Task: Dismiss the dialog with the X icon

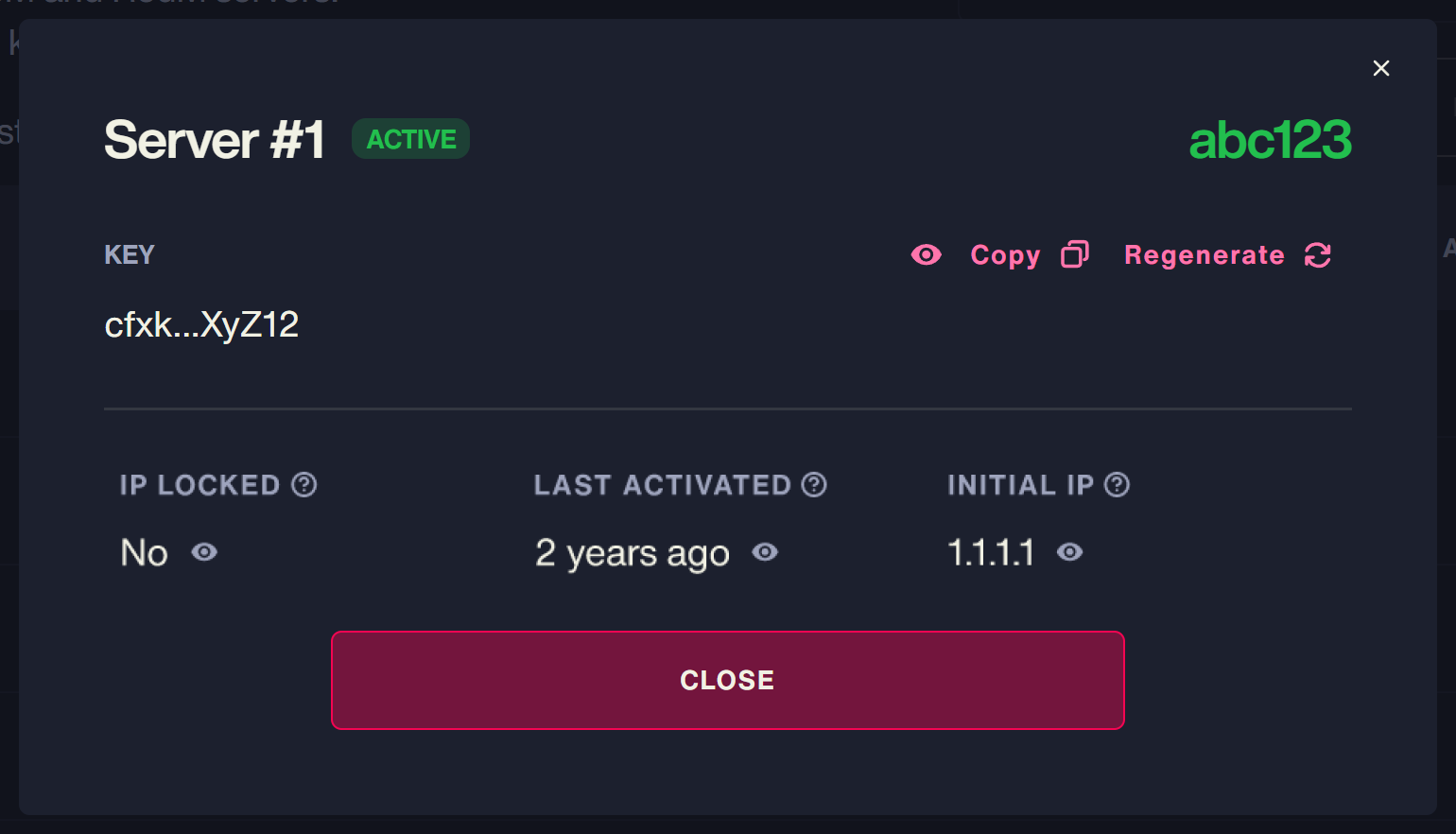Action: click(x=1381, y=68)
